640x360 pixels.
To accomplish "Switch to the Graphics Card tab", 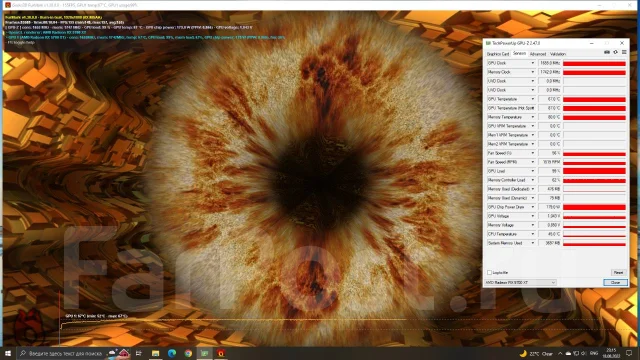I will (x=498, y=54).
